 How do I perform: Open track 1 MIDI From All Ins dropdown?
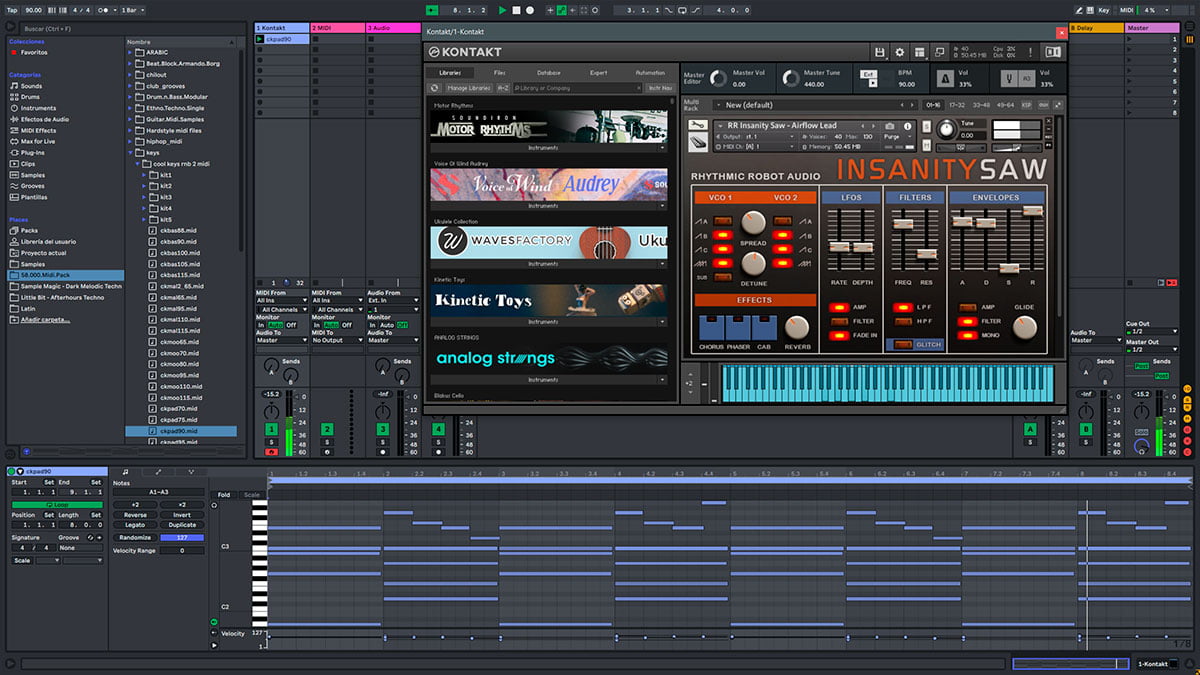pos(280,301)
